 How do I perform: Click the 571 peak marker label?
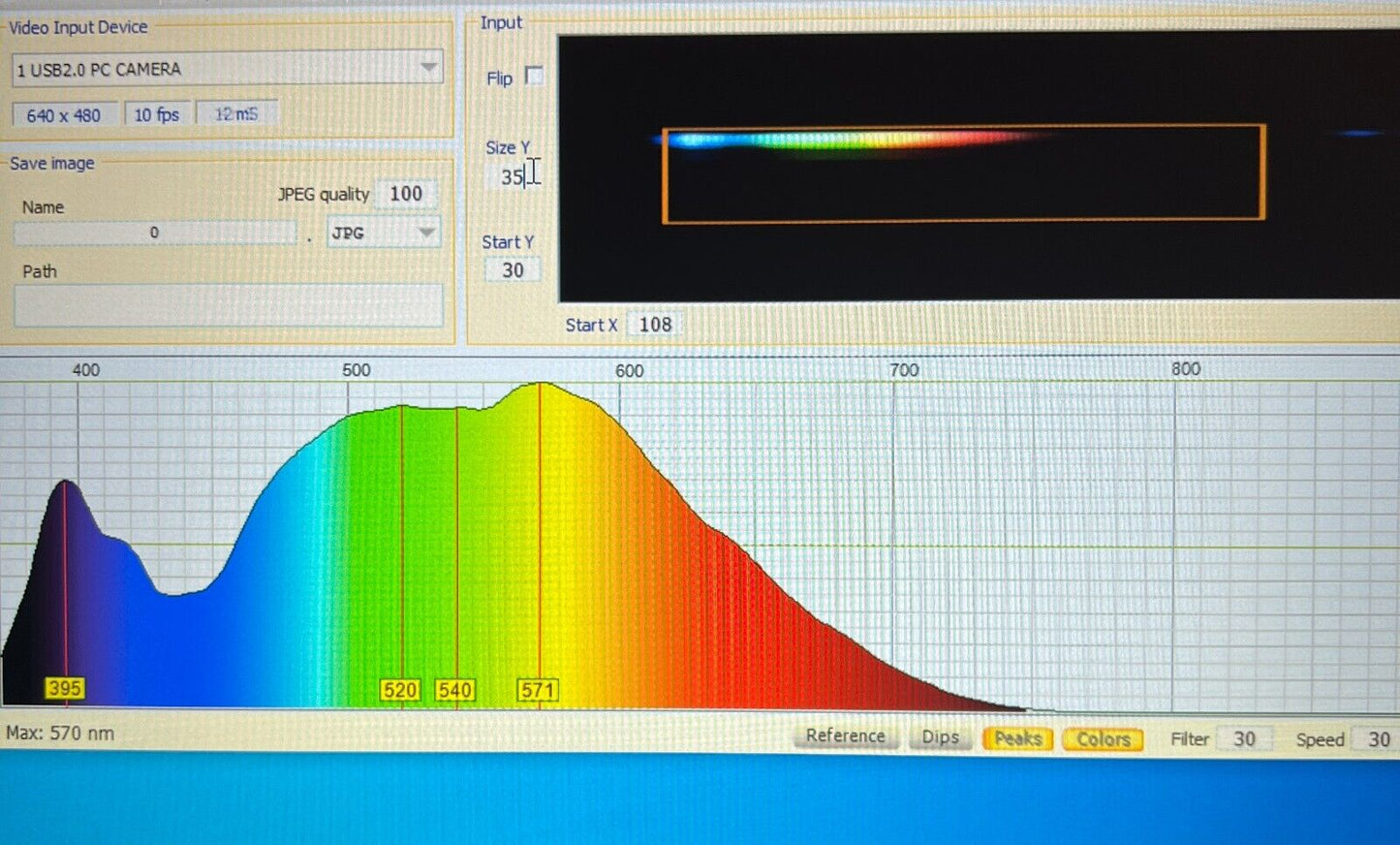coord(538,690)
